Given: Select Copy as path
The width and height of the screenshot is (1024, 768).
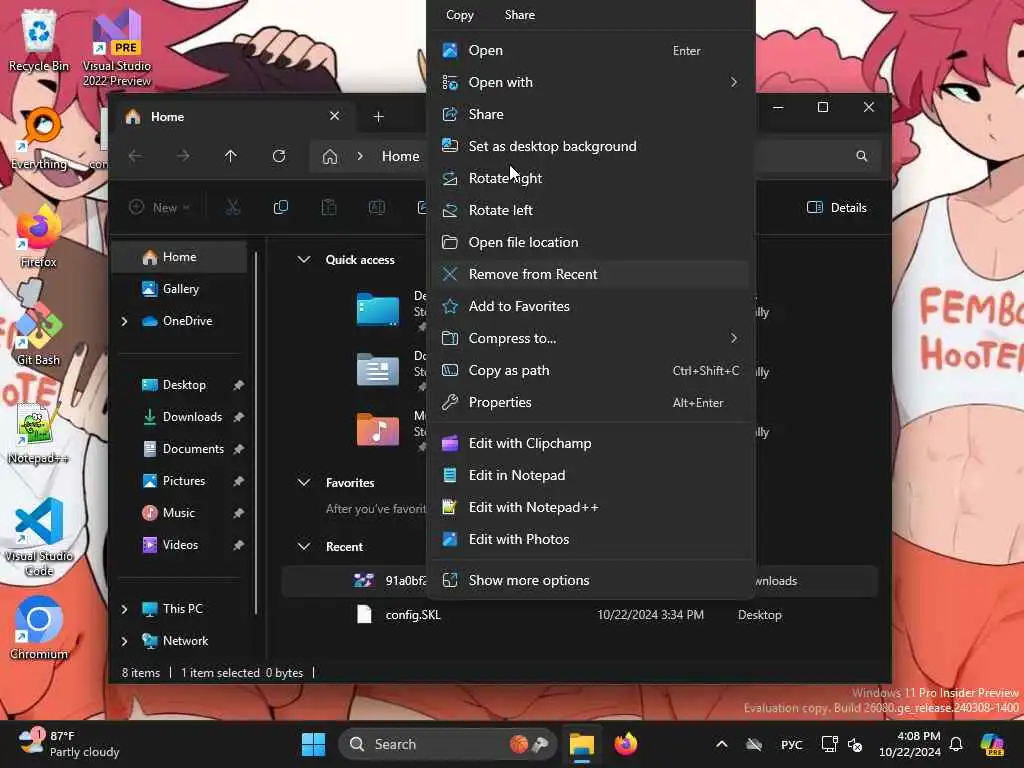Looking at the screenshot, I should (590, 370).
